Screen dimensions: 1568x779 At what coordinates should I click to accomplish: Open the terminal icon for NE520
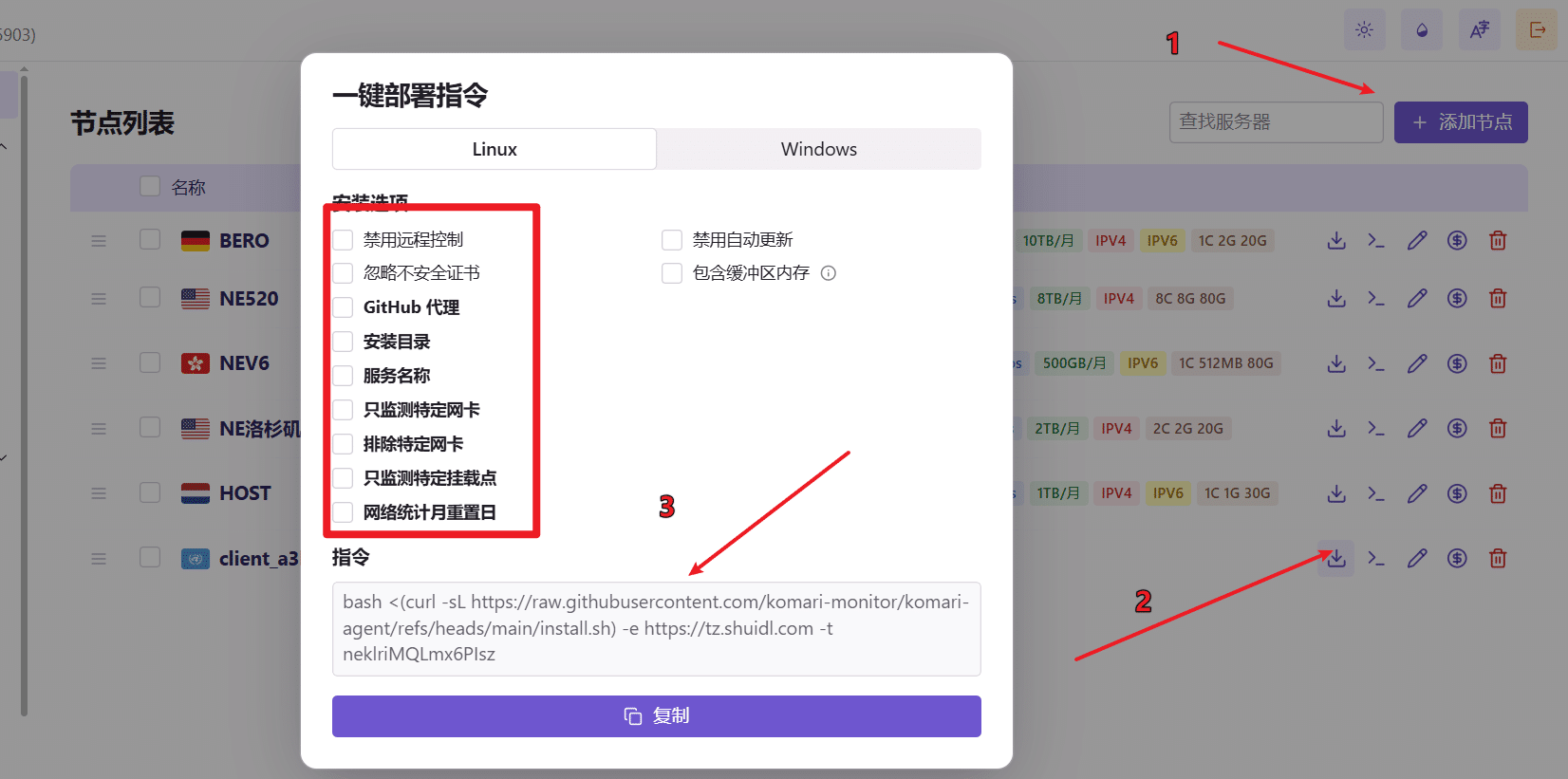[x=1376, y=299]
